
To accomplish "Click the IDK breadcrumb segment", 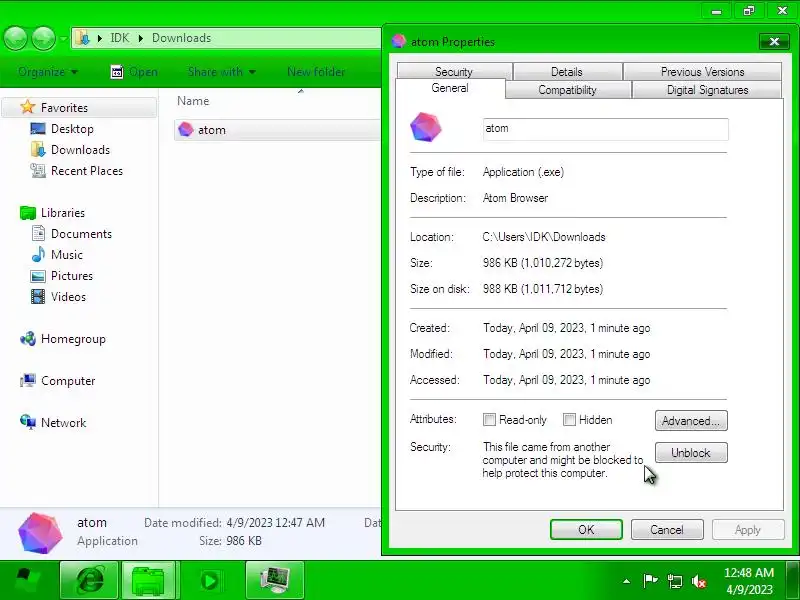I will pyautogui.click(x=120, y=38).
